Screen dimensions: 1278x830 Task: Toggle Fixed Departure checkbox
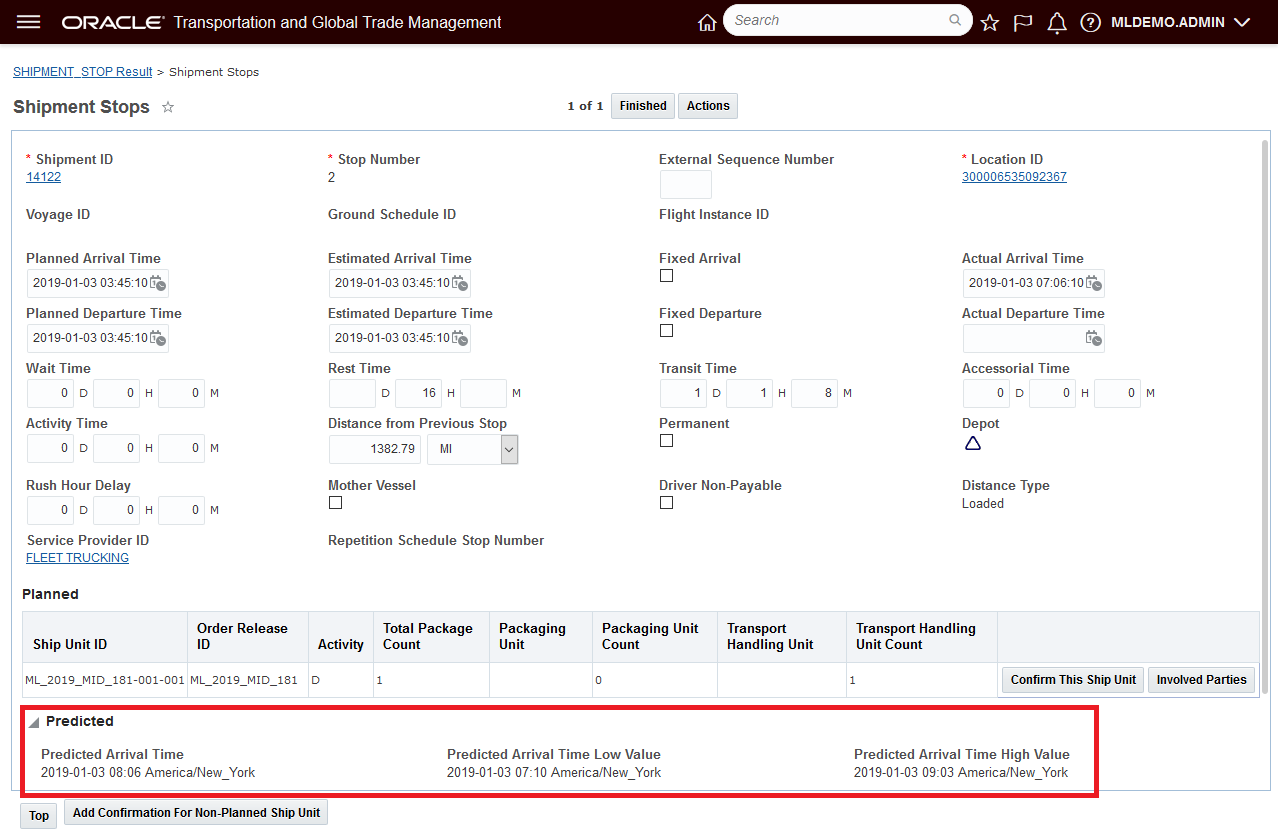click(x=667, y=331)
